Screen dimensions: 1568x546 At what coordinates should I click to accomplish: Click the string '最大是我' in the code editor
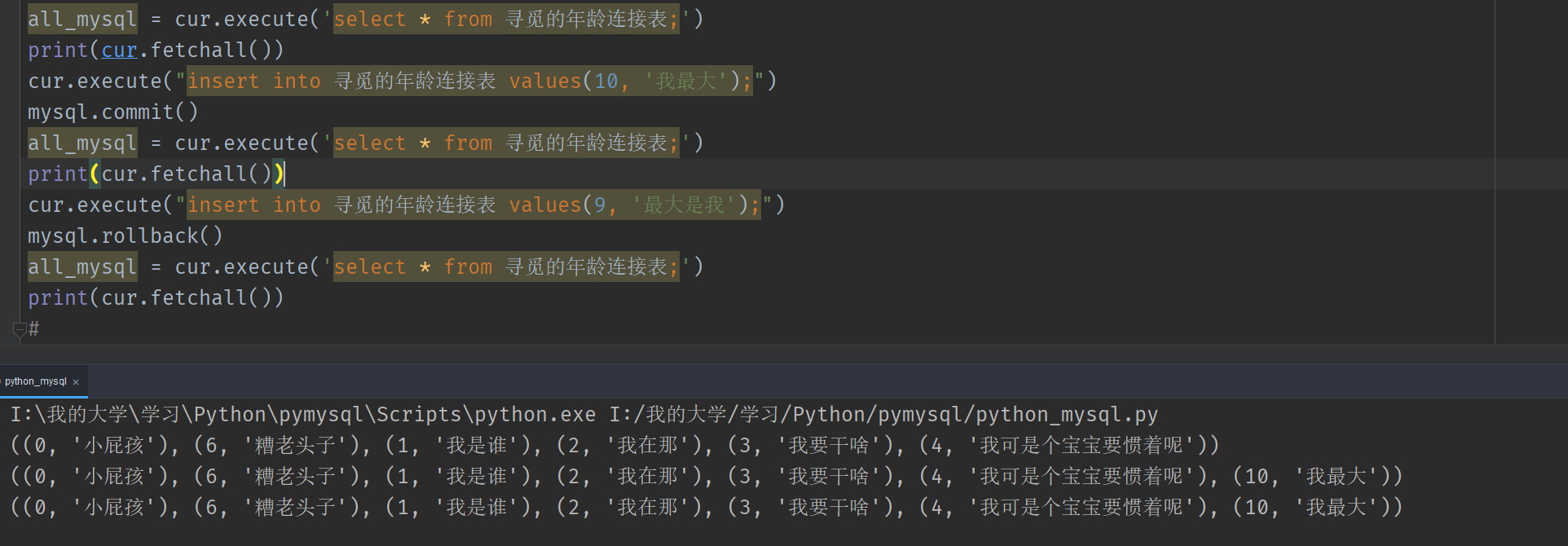pyautogui.click(x=685, y=205)
